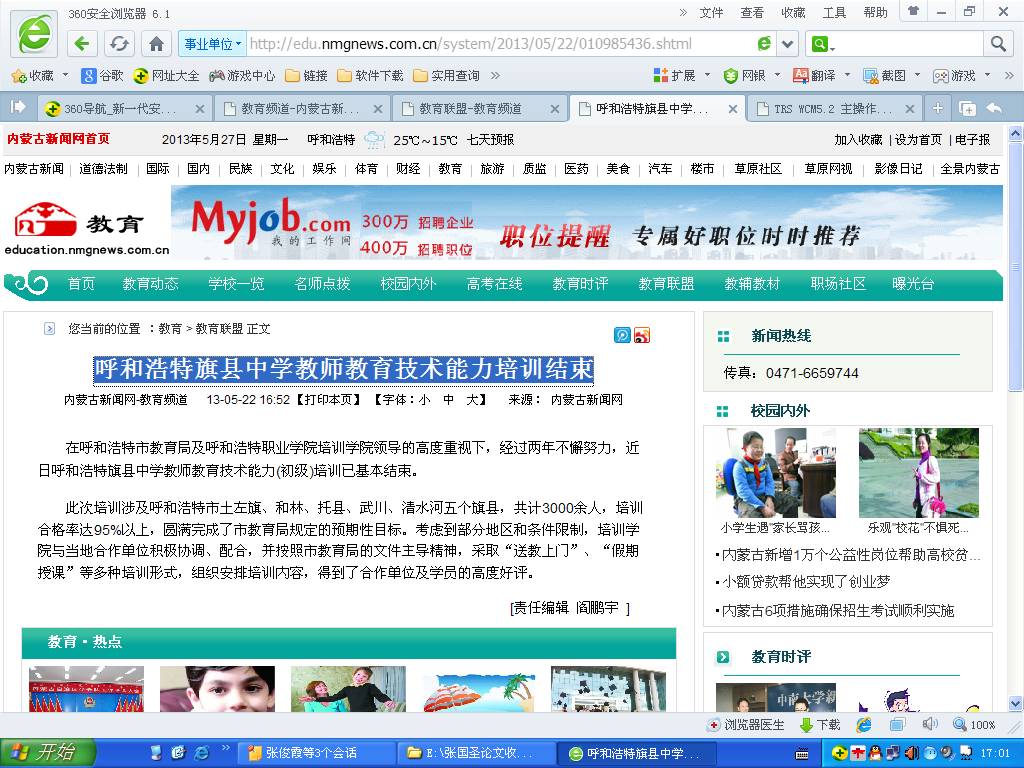The width and height of the screenshot is (1024, 768).
Task: Expand the 100% zoom level control
Action: 974,724
